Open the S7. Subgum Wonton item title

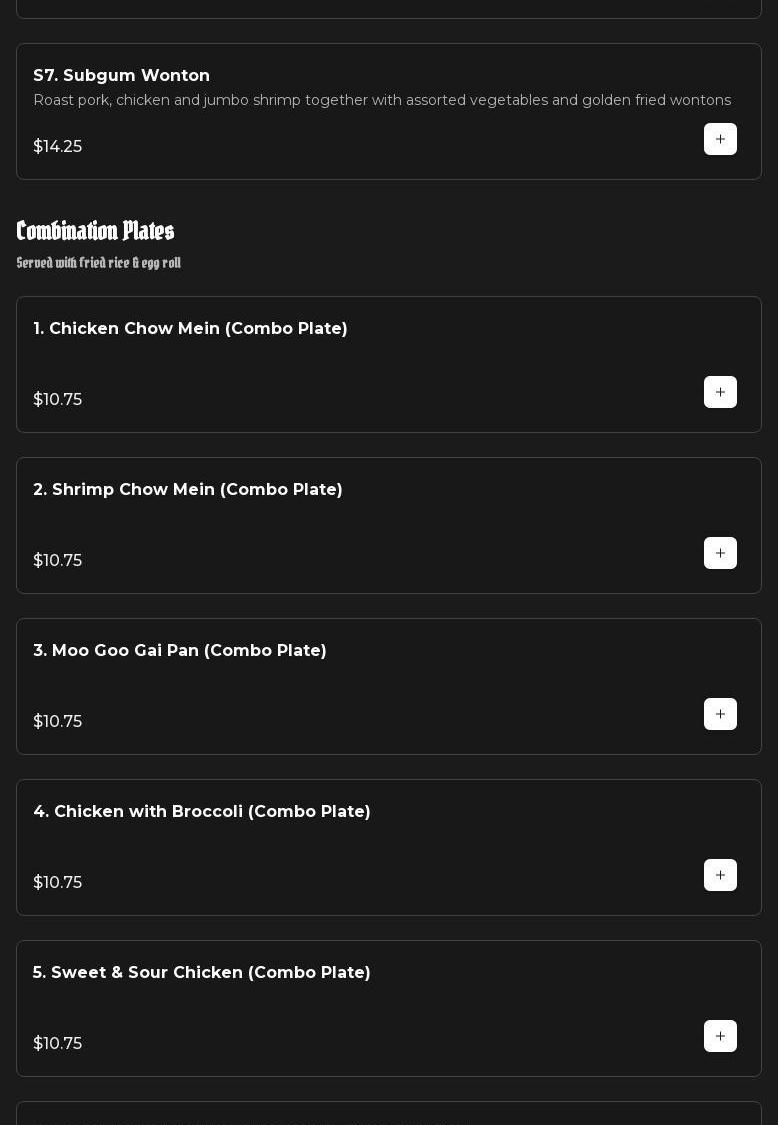[121, 76]
